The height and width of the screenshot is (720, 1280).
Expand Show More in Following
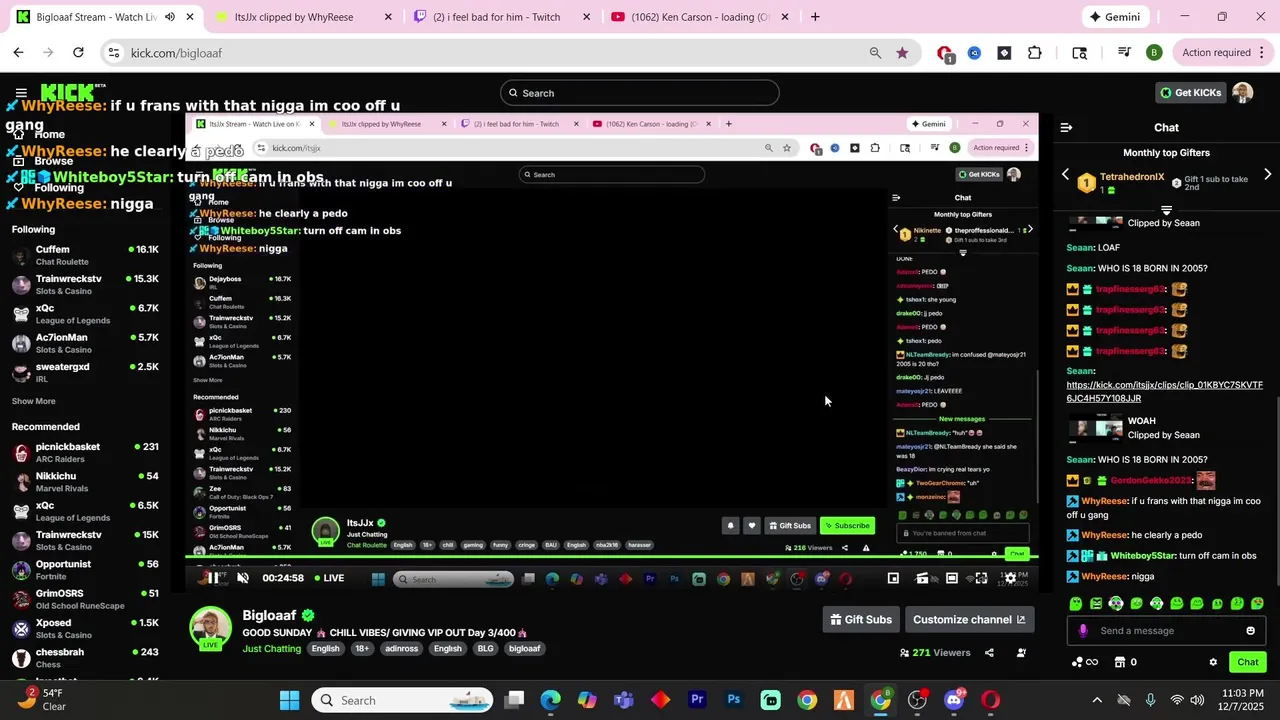click(x=34, y=401)
